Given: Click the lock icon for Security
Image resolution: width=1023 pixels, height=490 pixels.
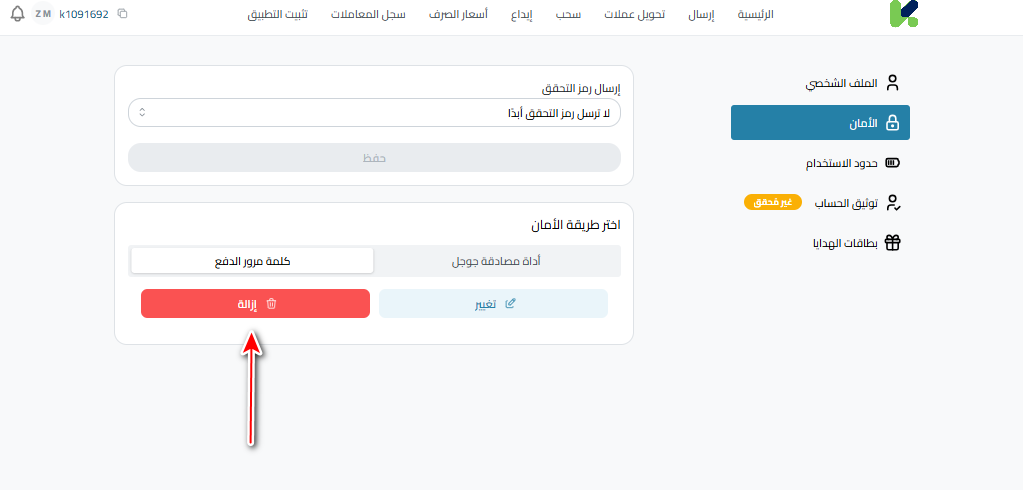Looking at the screenshot, I should [x=893, y=123].
